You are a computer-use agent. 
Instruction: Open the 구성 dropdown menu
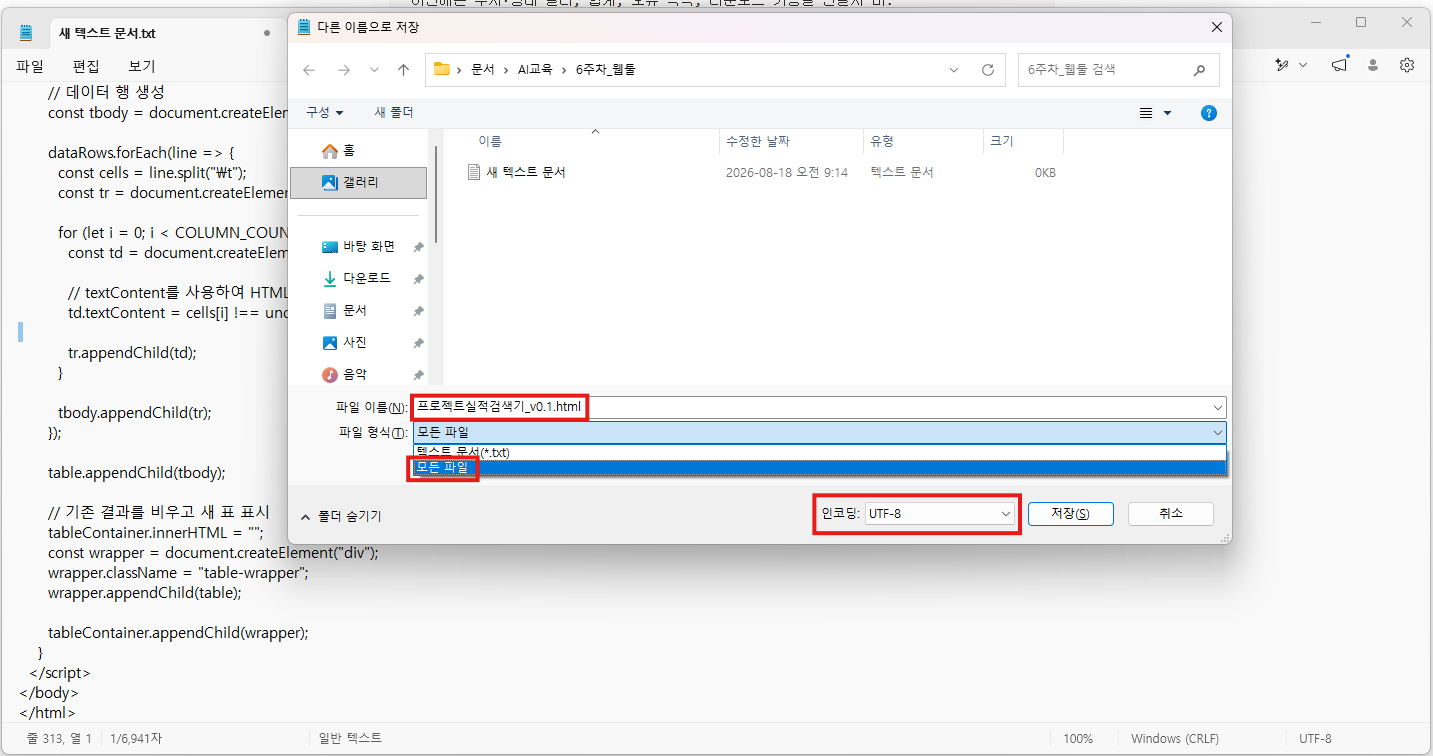[325, 112]
